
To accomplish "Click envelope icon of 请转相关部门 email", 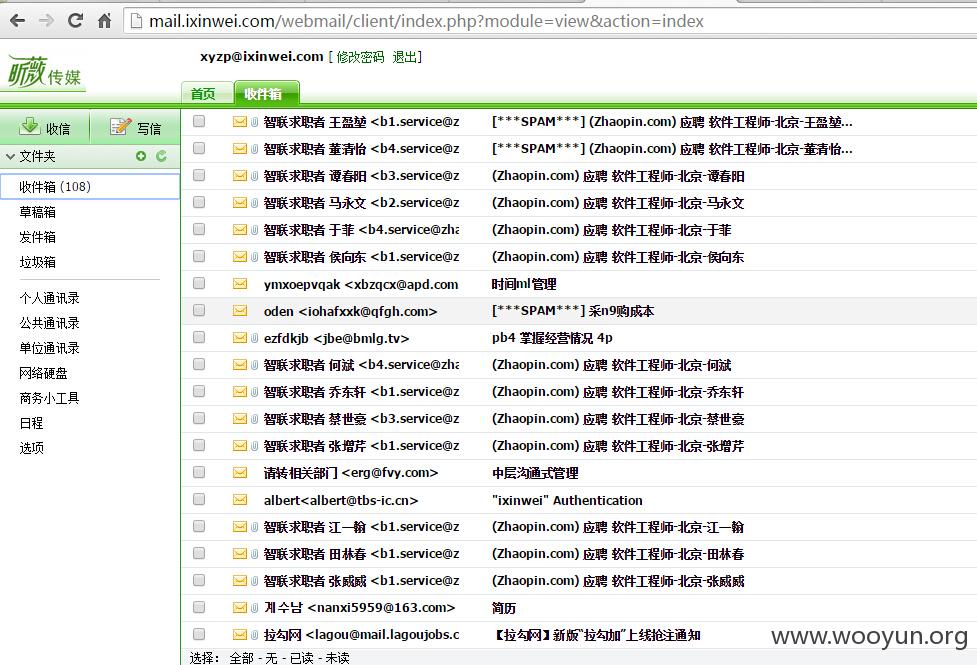I will coord(240,472).
